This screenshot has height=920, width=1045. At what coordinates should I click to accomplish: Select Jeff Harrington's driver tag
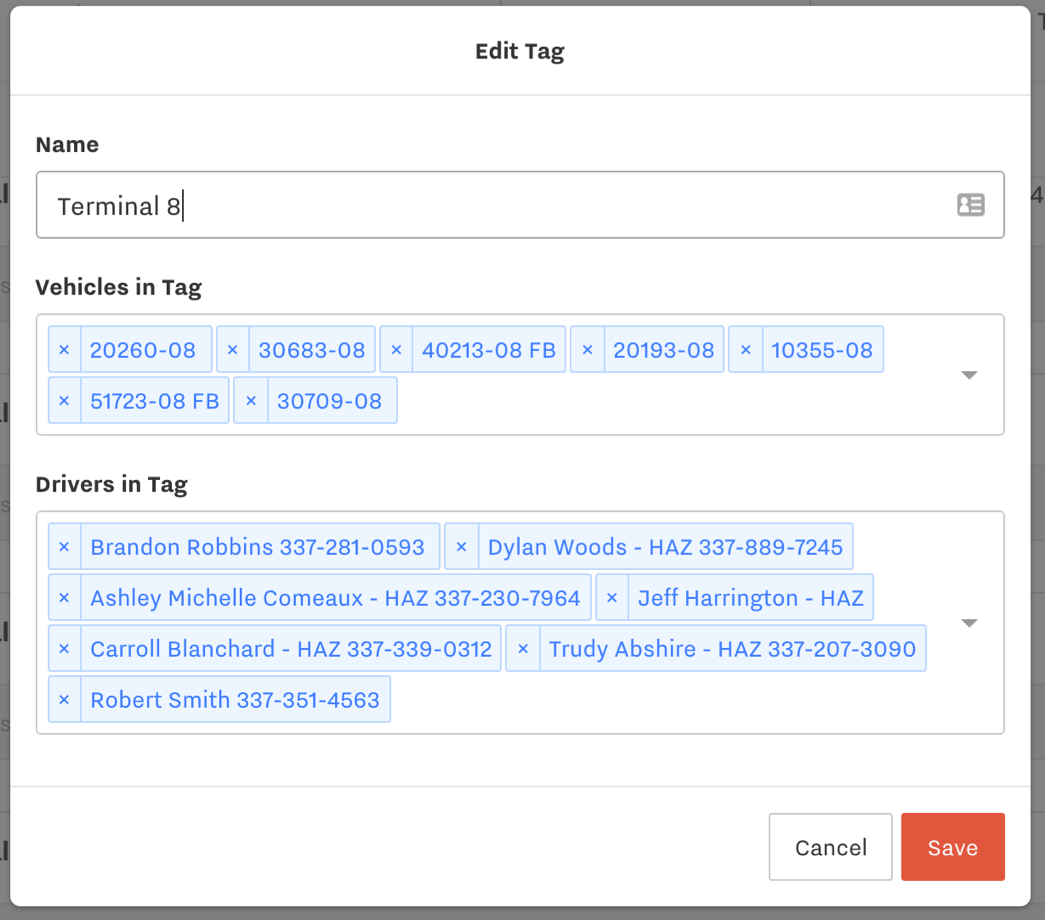pyautogui.click(x=751, y=597)
